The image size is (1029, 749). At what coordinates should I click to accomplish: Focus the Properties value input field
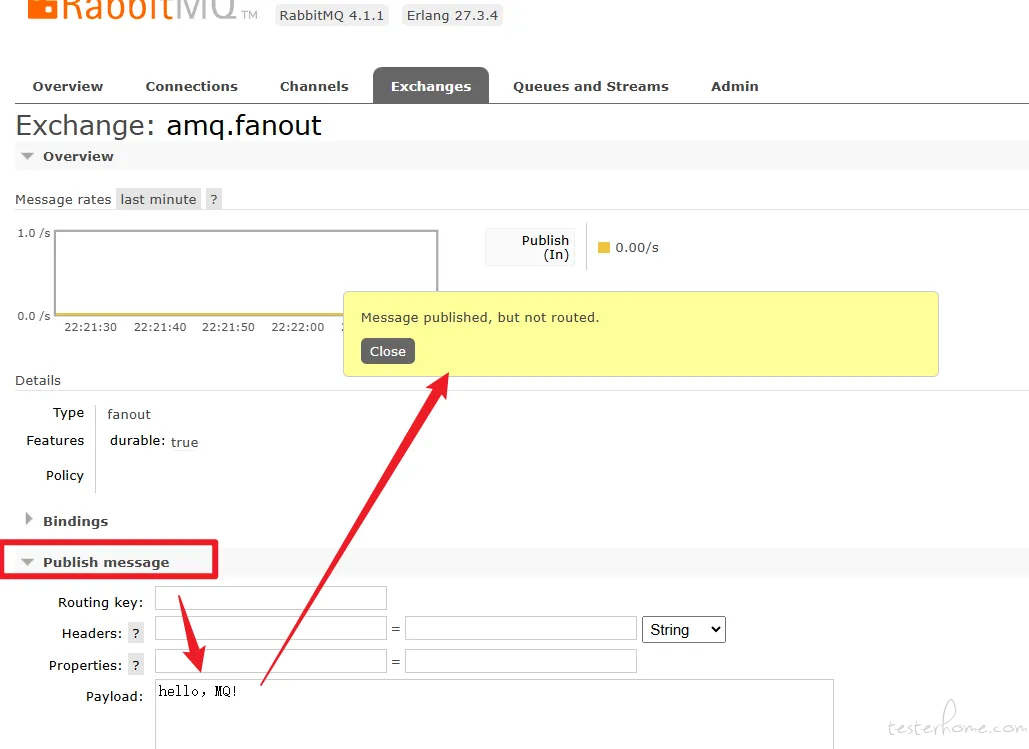[x=520, y=661]
